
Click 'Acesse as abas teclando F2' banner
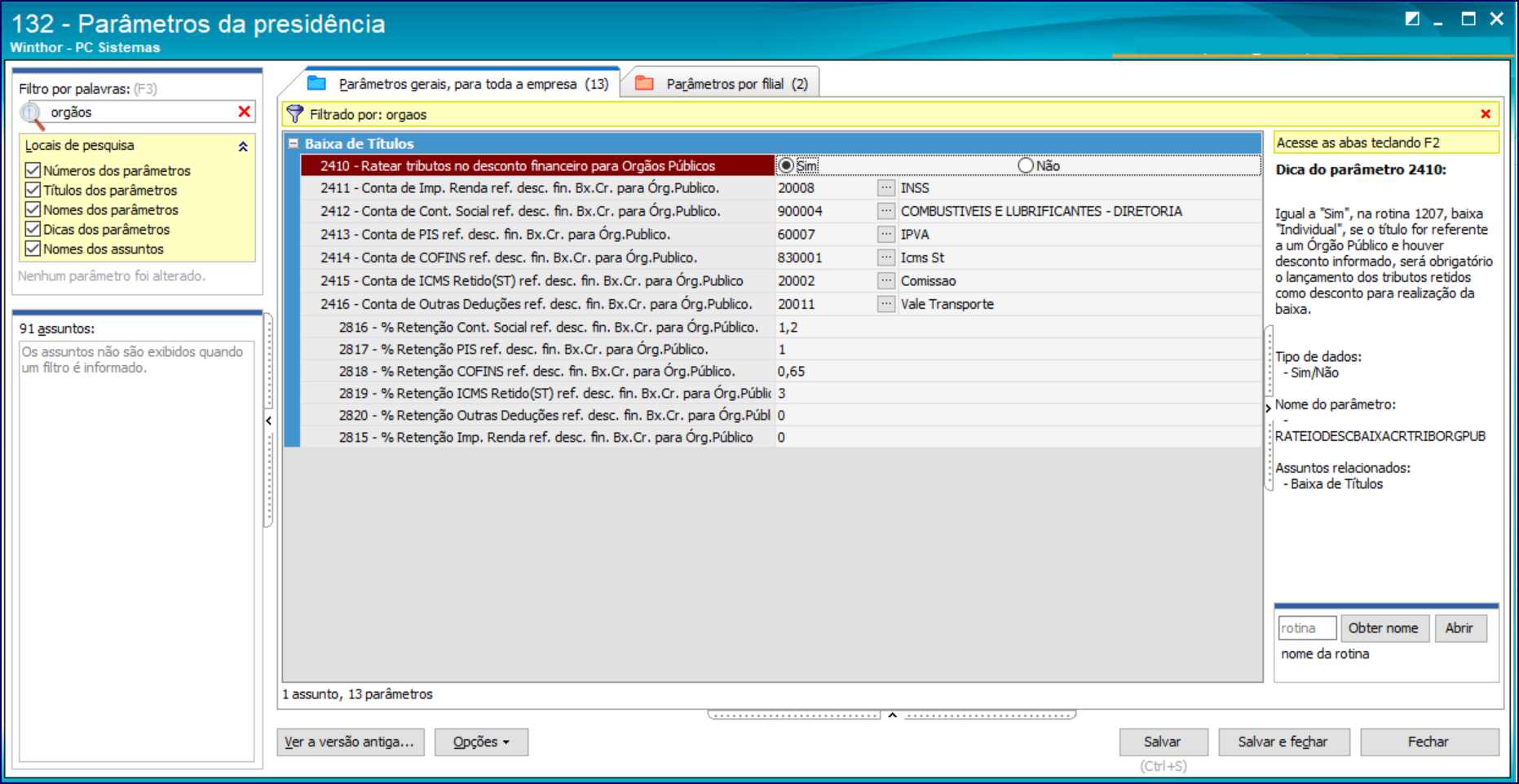click(x=1386, y=143)
